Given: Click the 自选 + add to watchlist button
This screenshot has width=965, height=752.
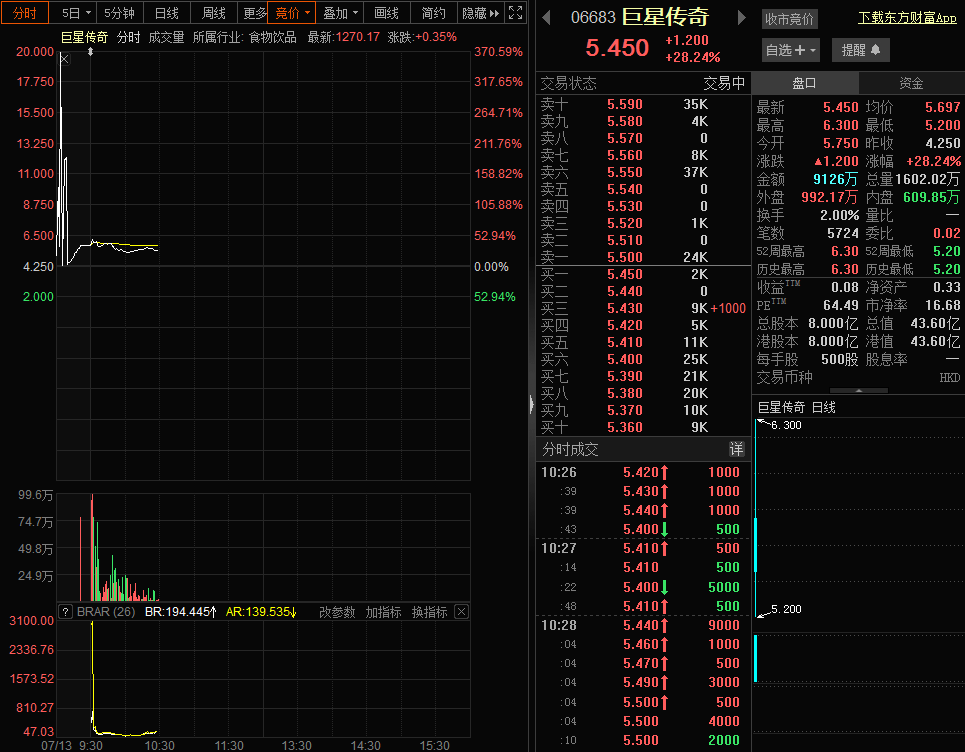Looking at the screenshot, I should coord(791,50).
